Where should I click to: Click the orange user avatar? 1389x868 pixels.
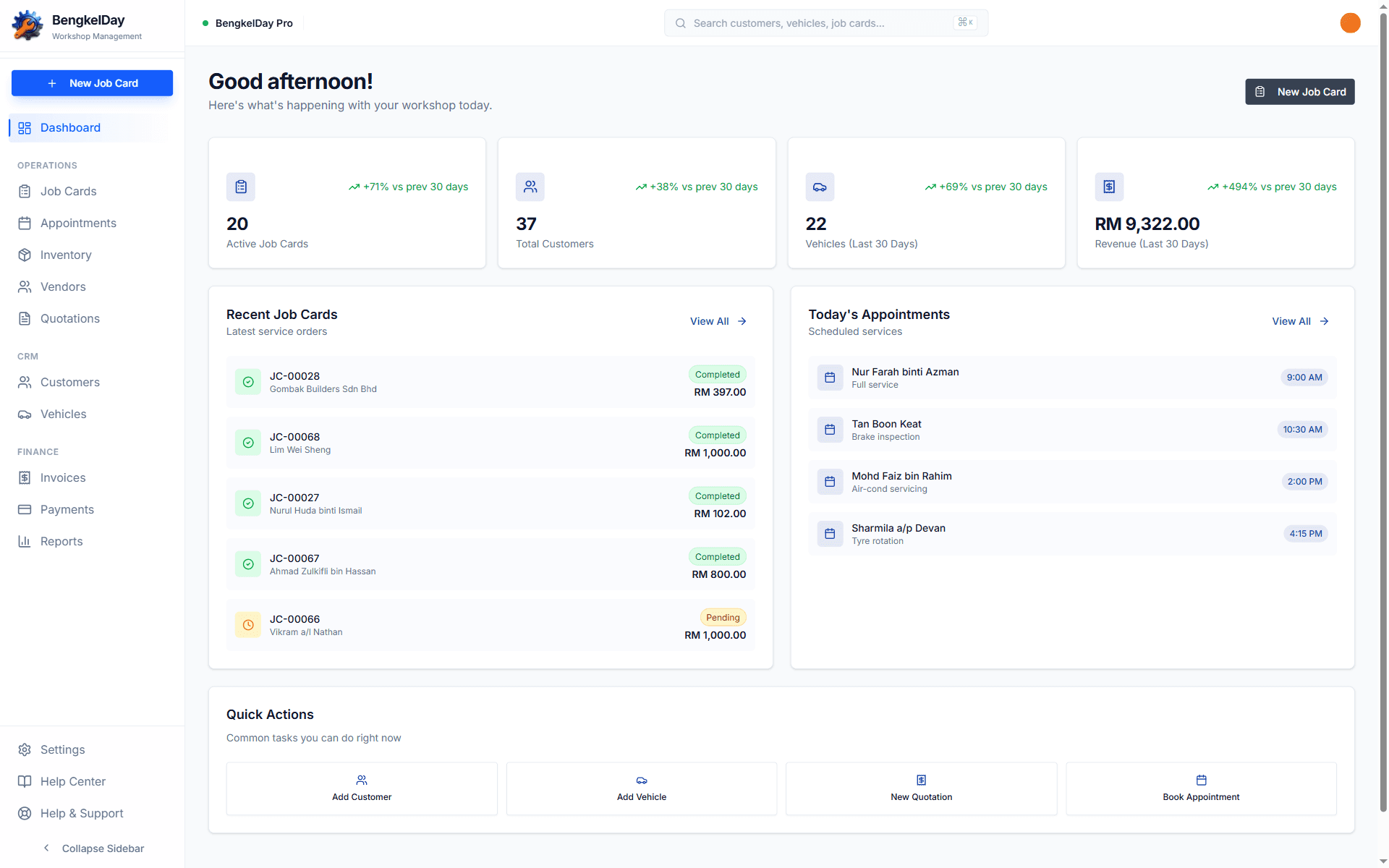pos(1350,23)
